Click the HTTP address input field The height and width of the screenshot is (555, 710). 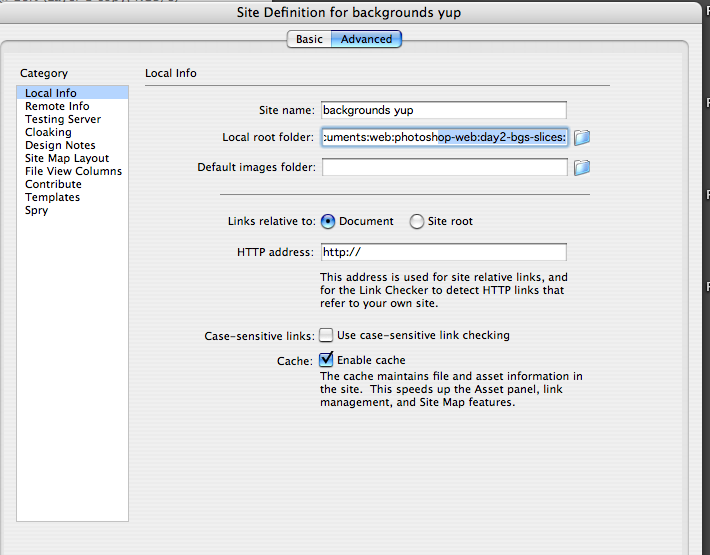pos(444,252)
